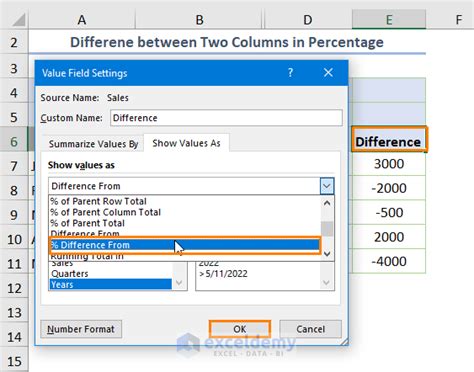Select the Show Values As tab
This screenshot has height=372, width=474.
click(186, 143)
